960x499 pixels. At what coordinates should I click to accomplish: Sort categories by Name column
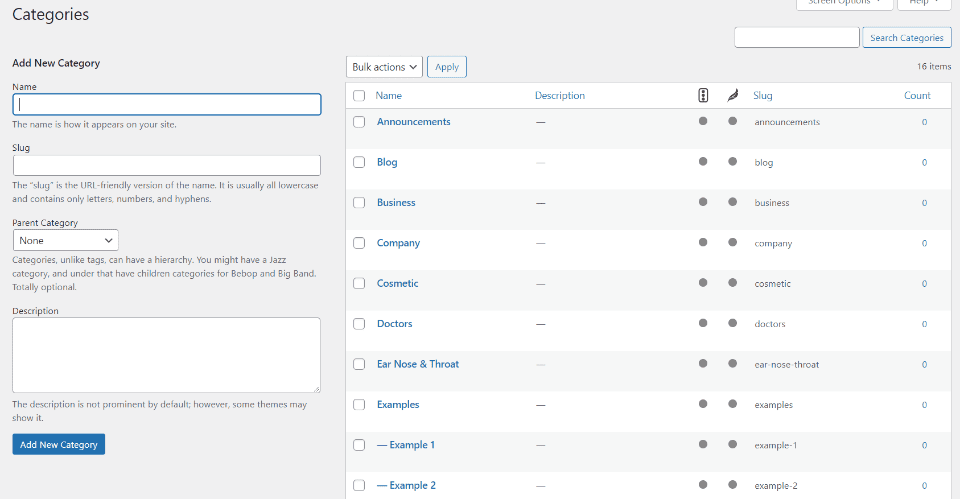(x=389, y=96)
